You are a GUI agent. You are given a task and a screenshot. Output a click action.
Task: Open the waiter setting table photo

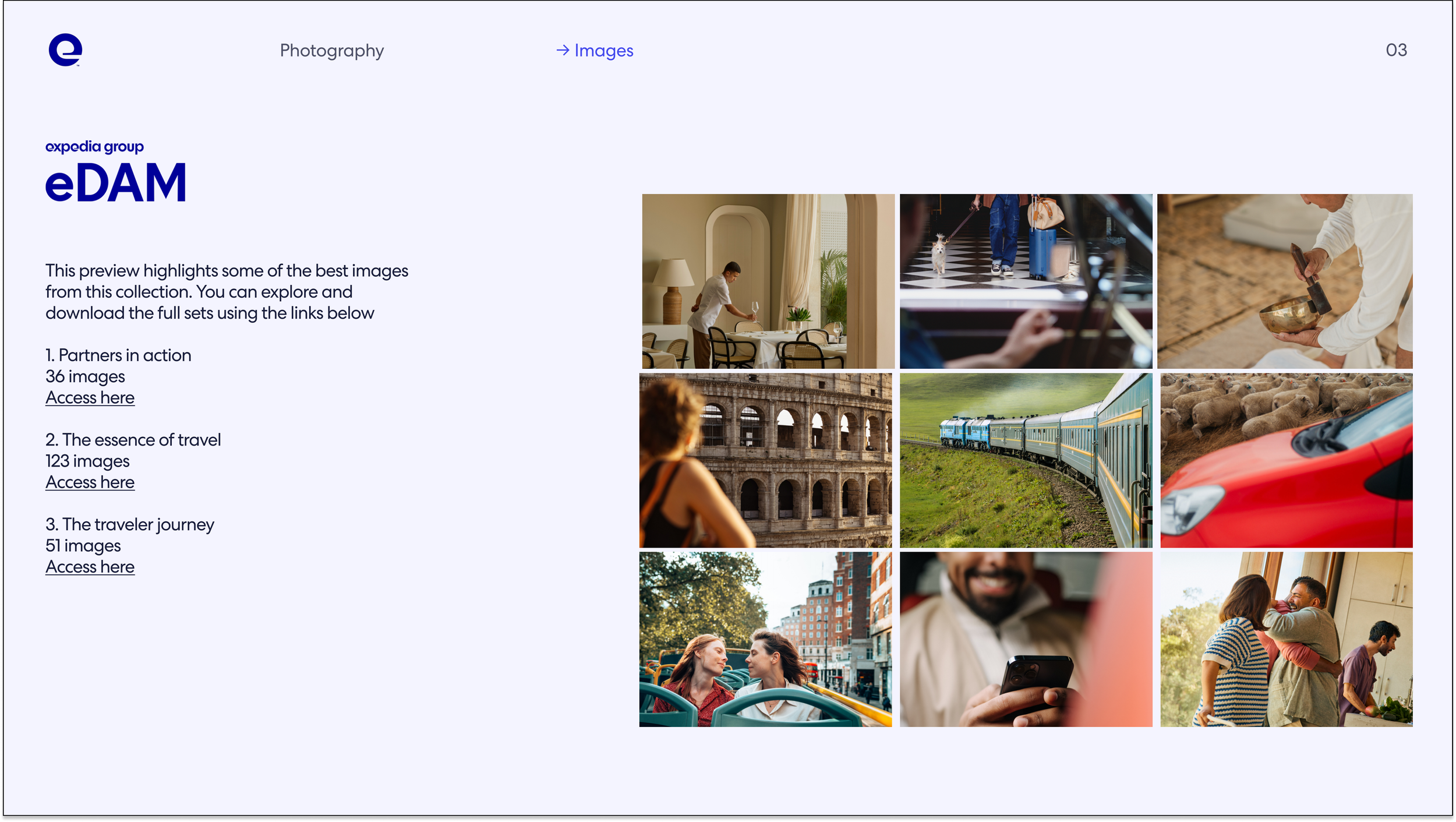[x=768, y=281]
